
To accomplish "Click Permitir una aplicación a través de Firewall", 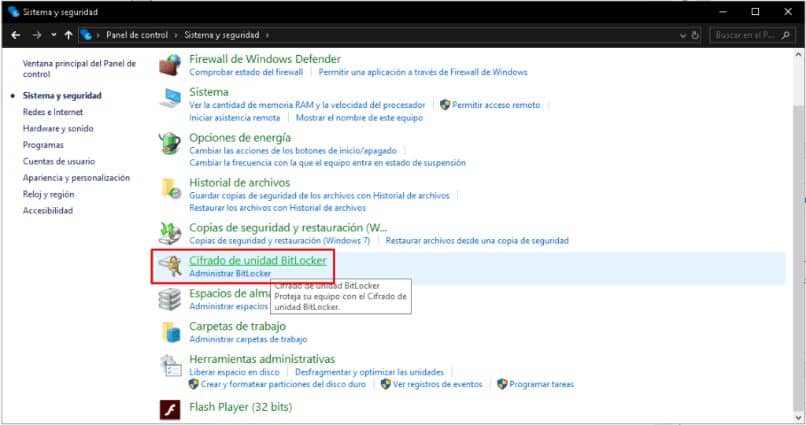I will (x=423, y=72).
